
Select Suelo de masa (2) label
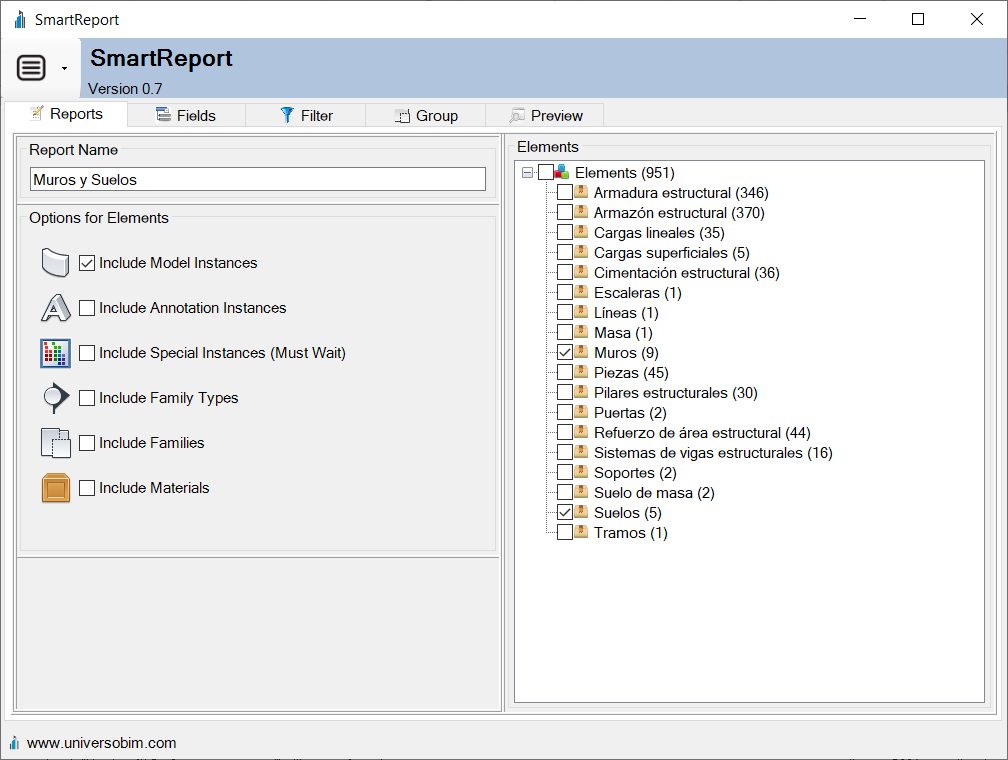click(654, 493)
